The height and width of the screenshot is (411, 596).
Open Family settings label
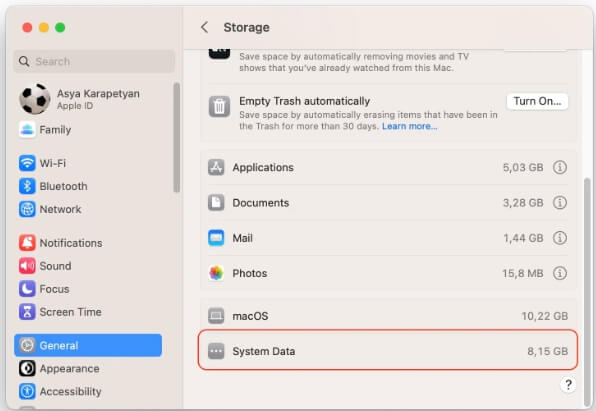[x=55, y=130]
